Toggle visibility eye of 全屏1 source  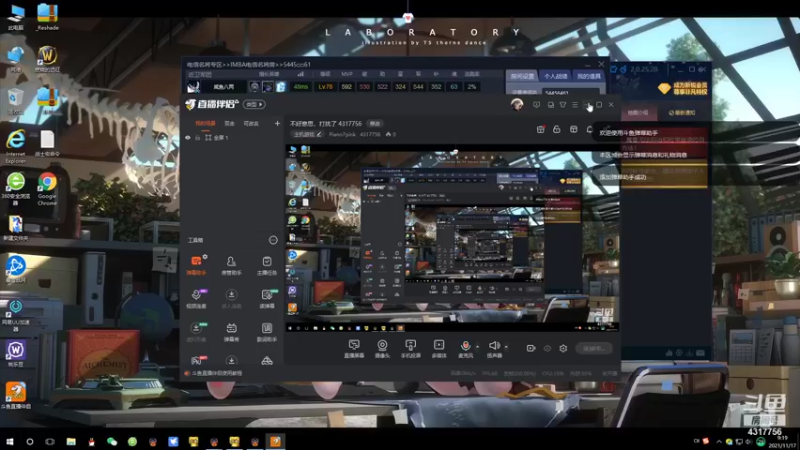[x=188, y=138]
